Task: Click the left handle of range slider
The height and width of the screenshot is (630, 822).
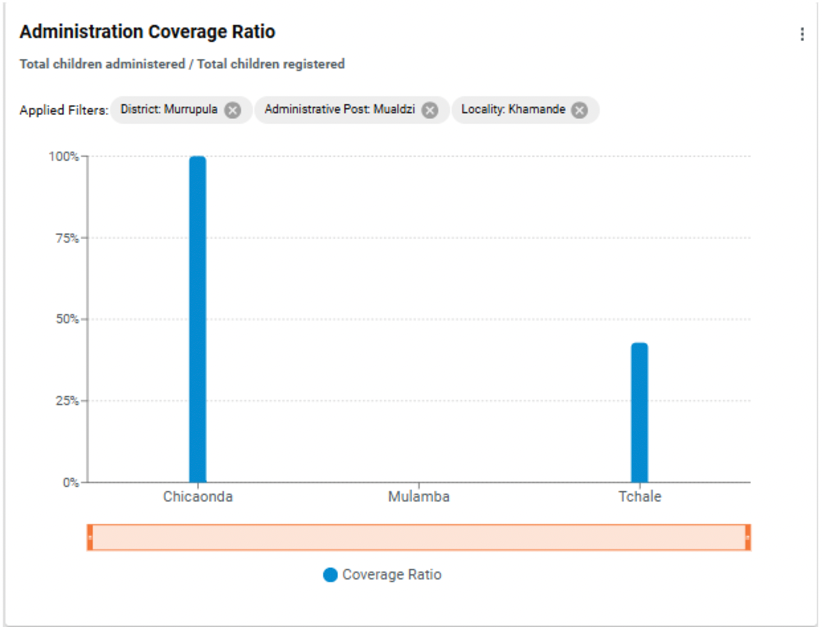Action: tap(90, 537)
